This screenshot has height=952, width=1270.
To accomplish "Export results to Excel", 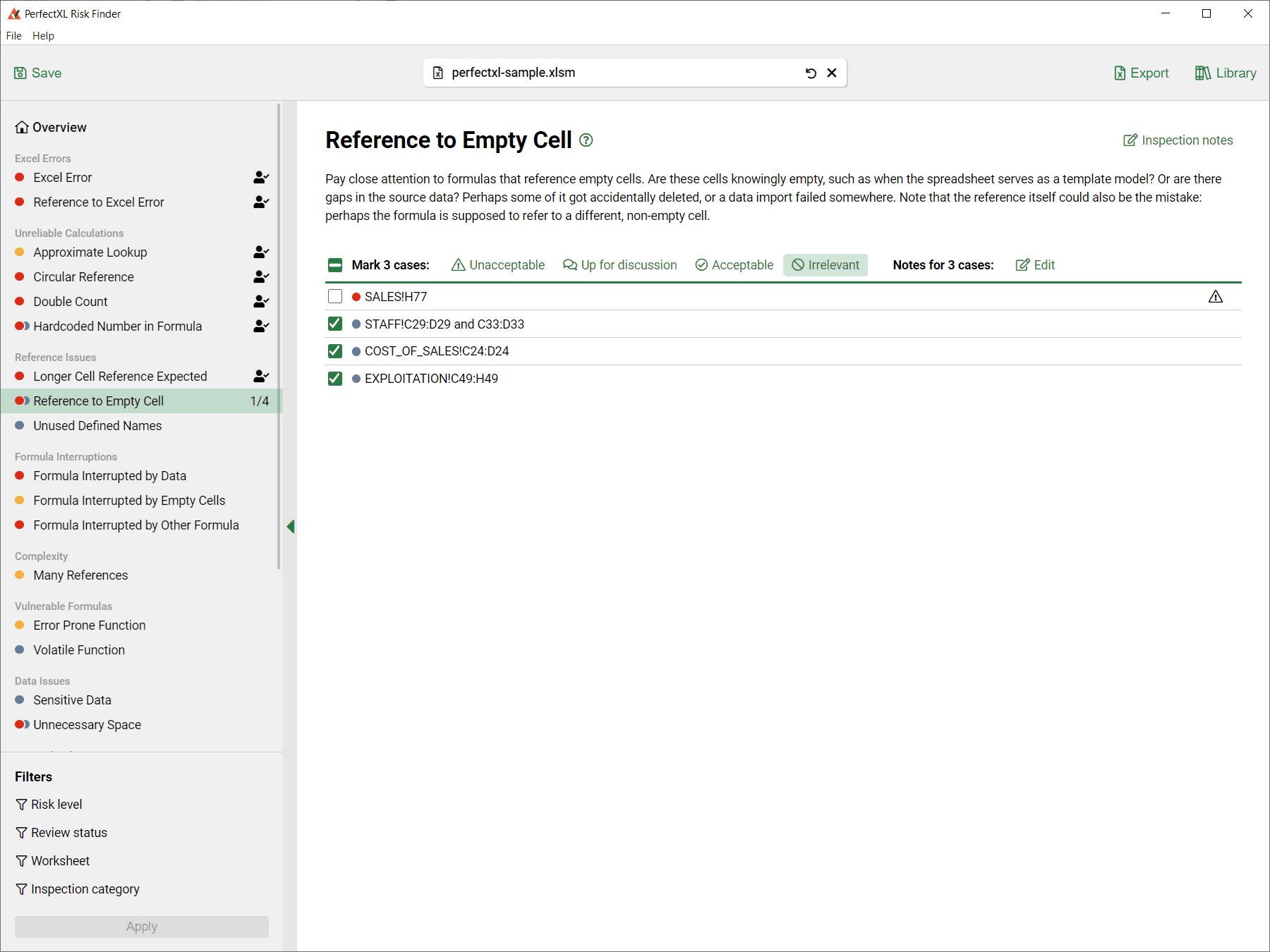I will (1141, 73).
